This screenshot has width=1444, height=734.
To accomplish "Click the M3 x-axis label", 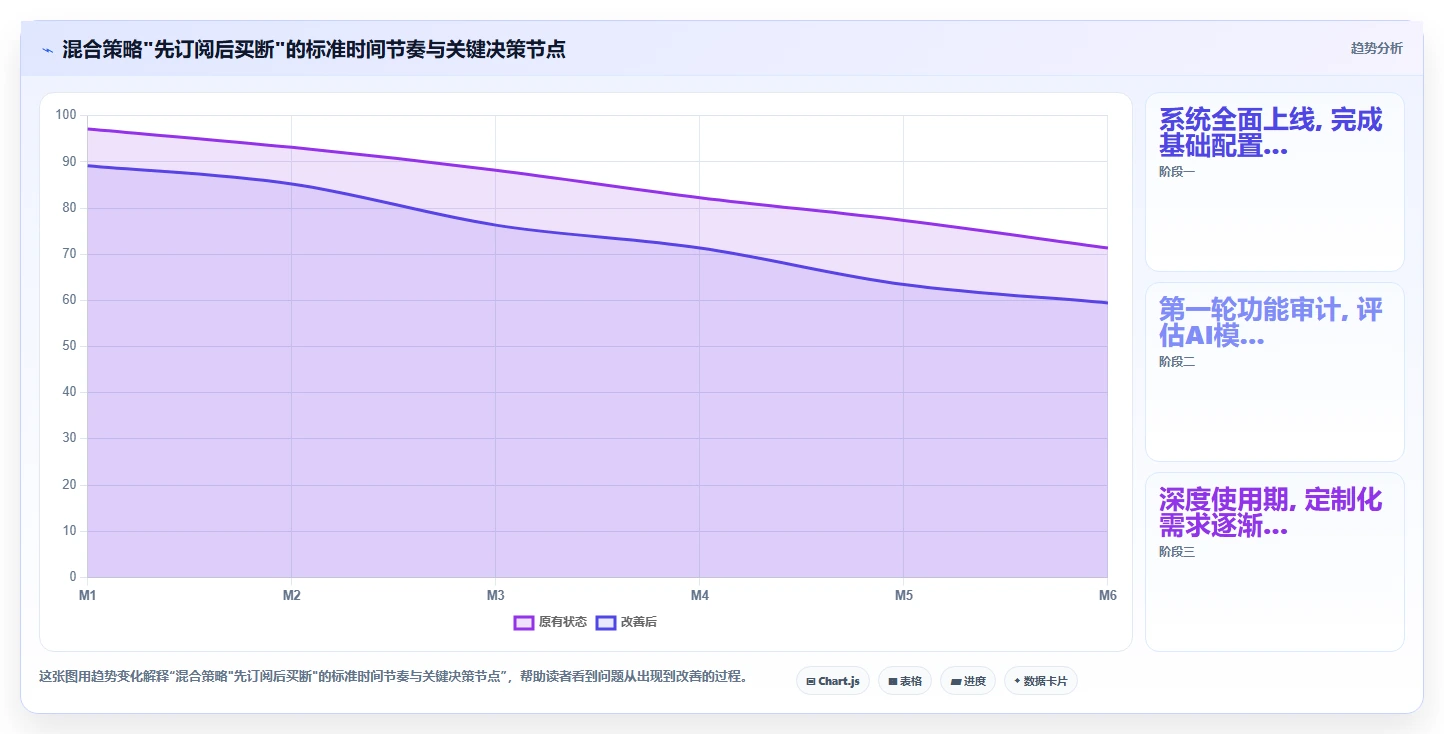I will tap(495, 596).
